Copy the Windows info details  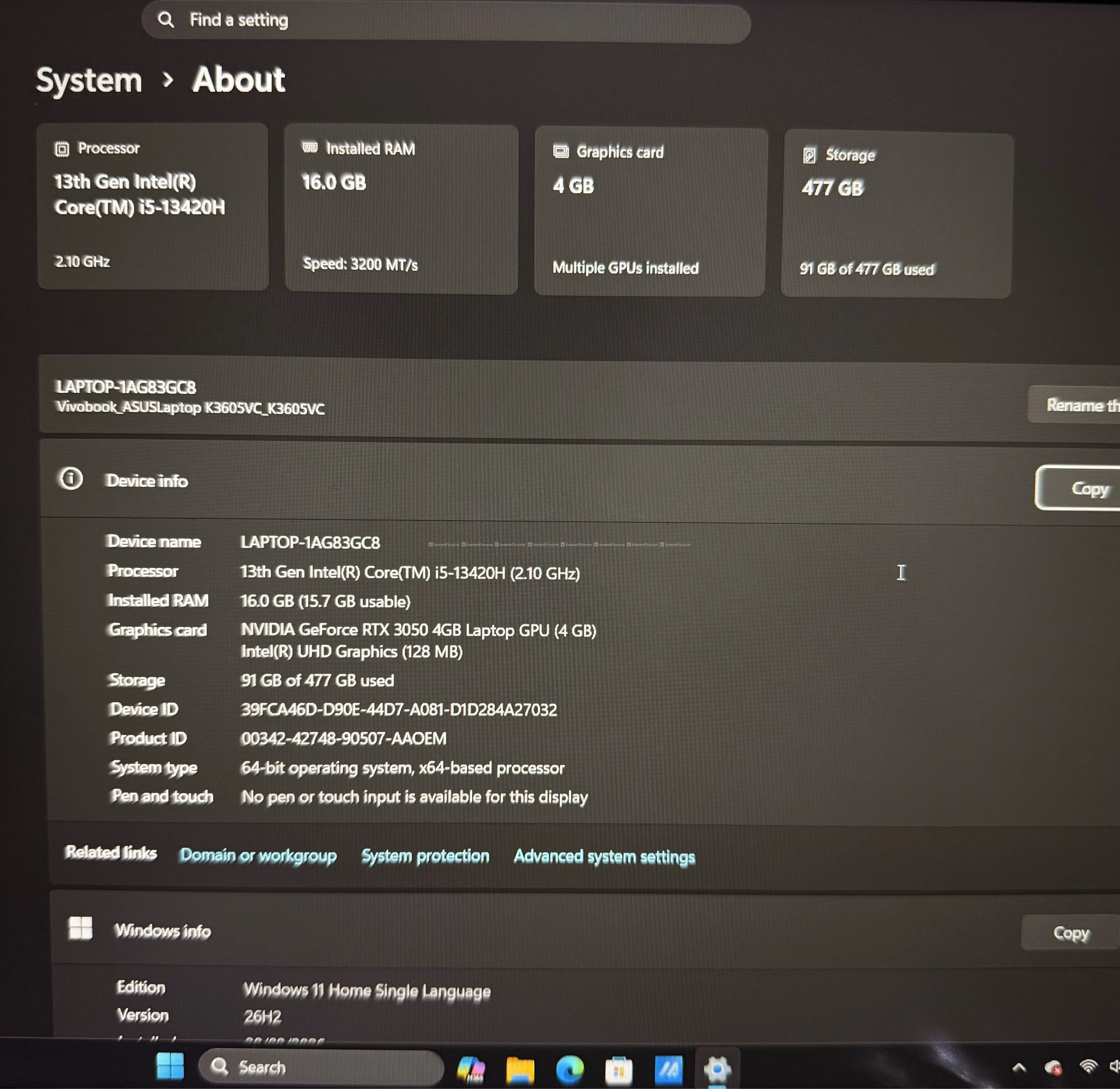1071,933
